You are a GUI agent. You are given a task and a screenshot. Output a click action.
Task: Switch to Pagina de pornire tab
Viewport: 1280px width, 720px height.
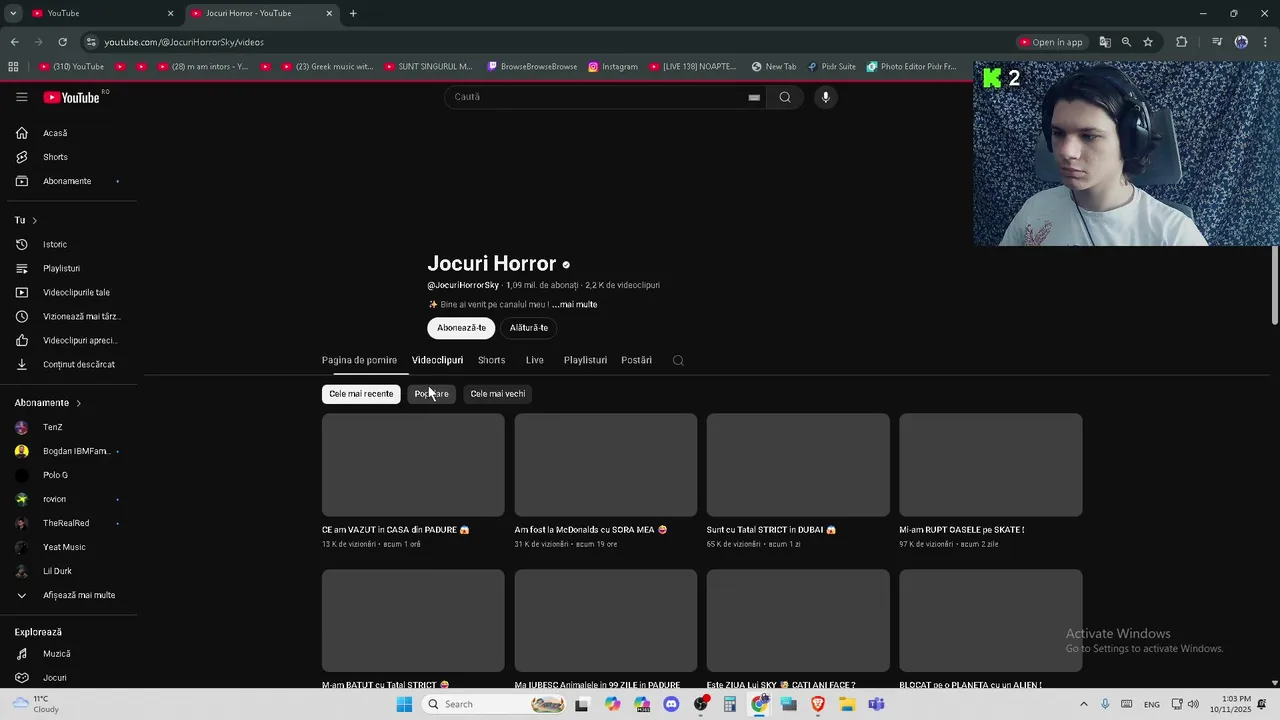tap(359, 360)
